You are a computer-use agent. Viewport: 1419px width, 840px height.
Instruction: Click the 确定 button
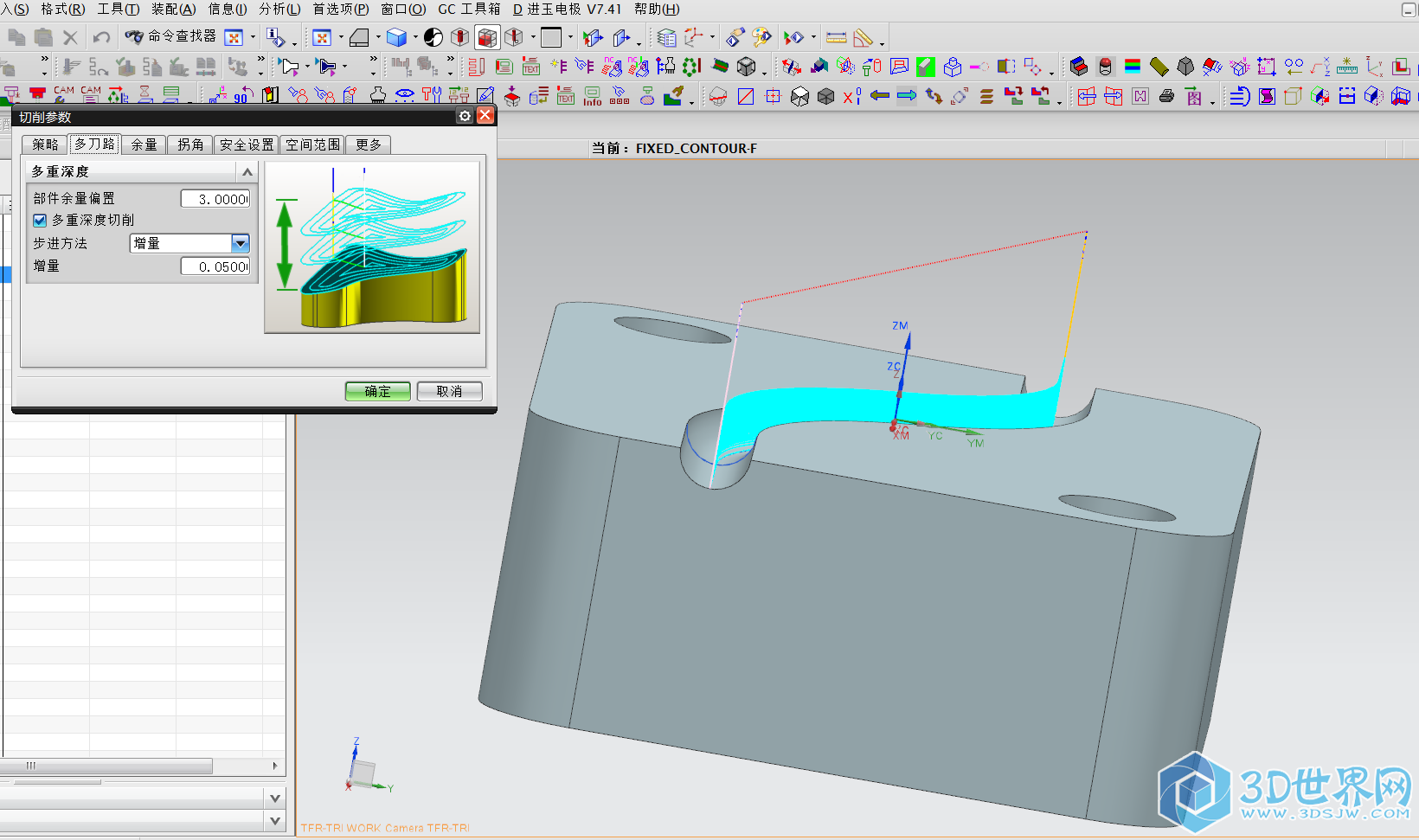point(377,391)
